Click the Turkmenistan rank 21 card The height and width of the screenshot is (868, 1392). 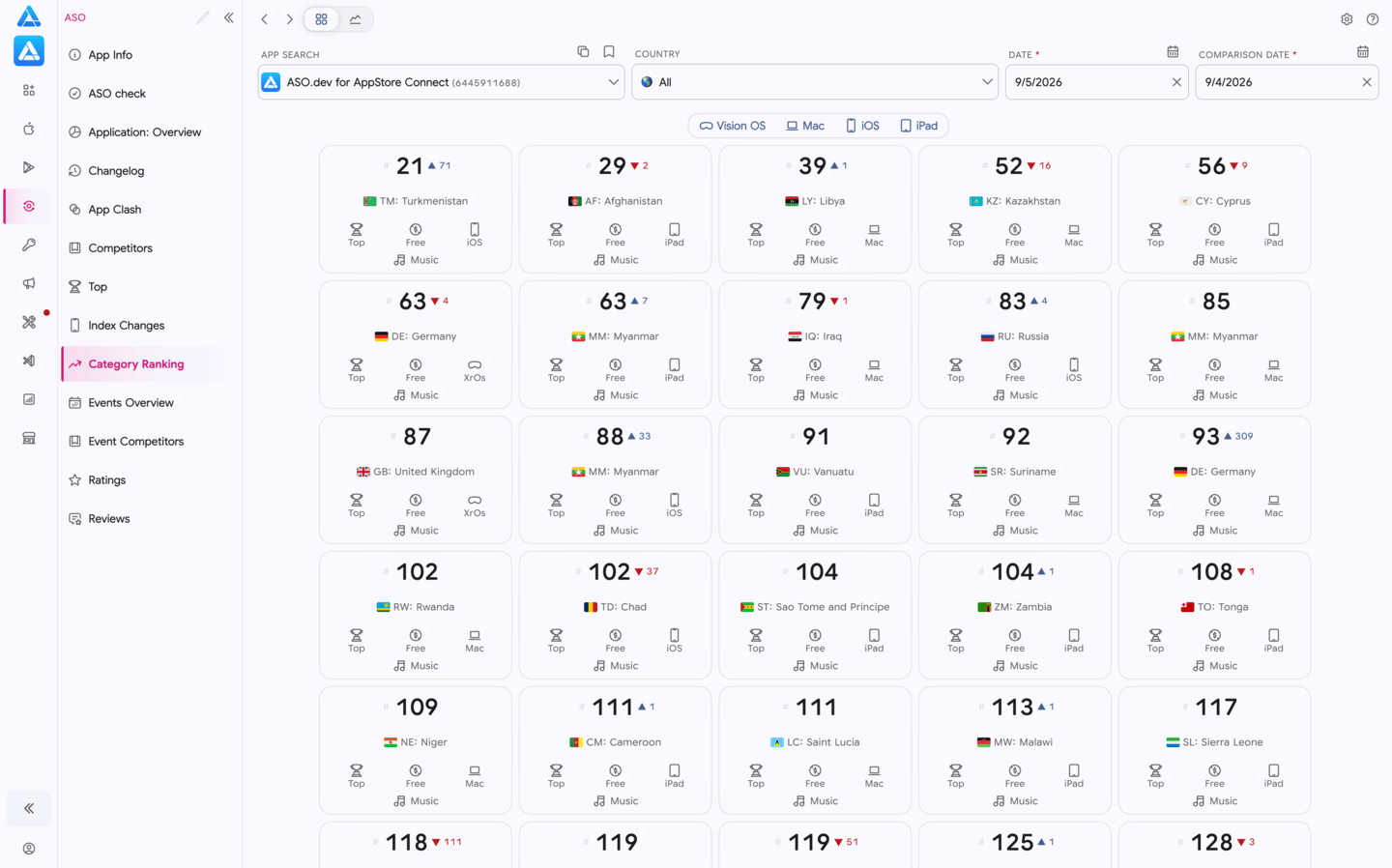click(416, 210)
